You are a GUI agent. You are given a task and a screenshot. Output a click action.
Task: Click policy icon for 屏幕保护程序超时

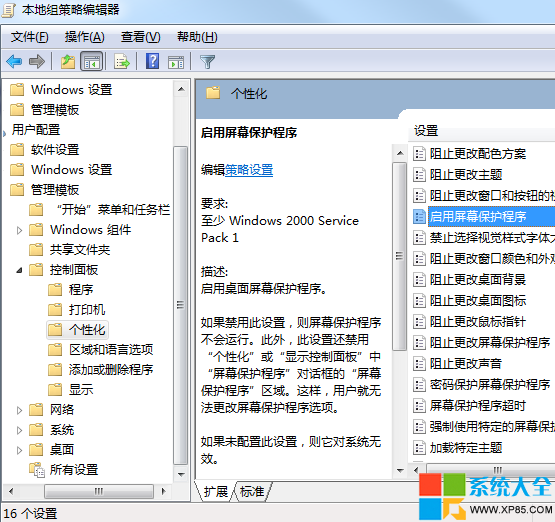(419, 406)
